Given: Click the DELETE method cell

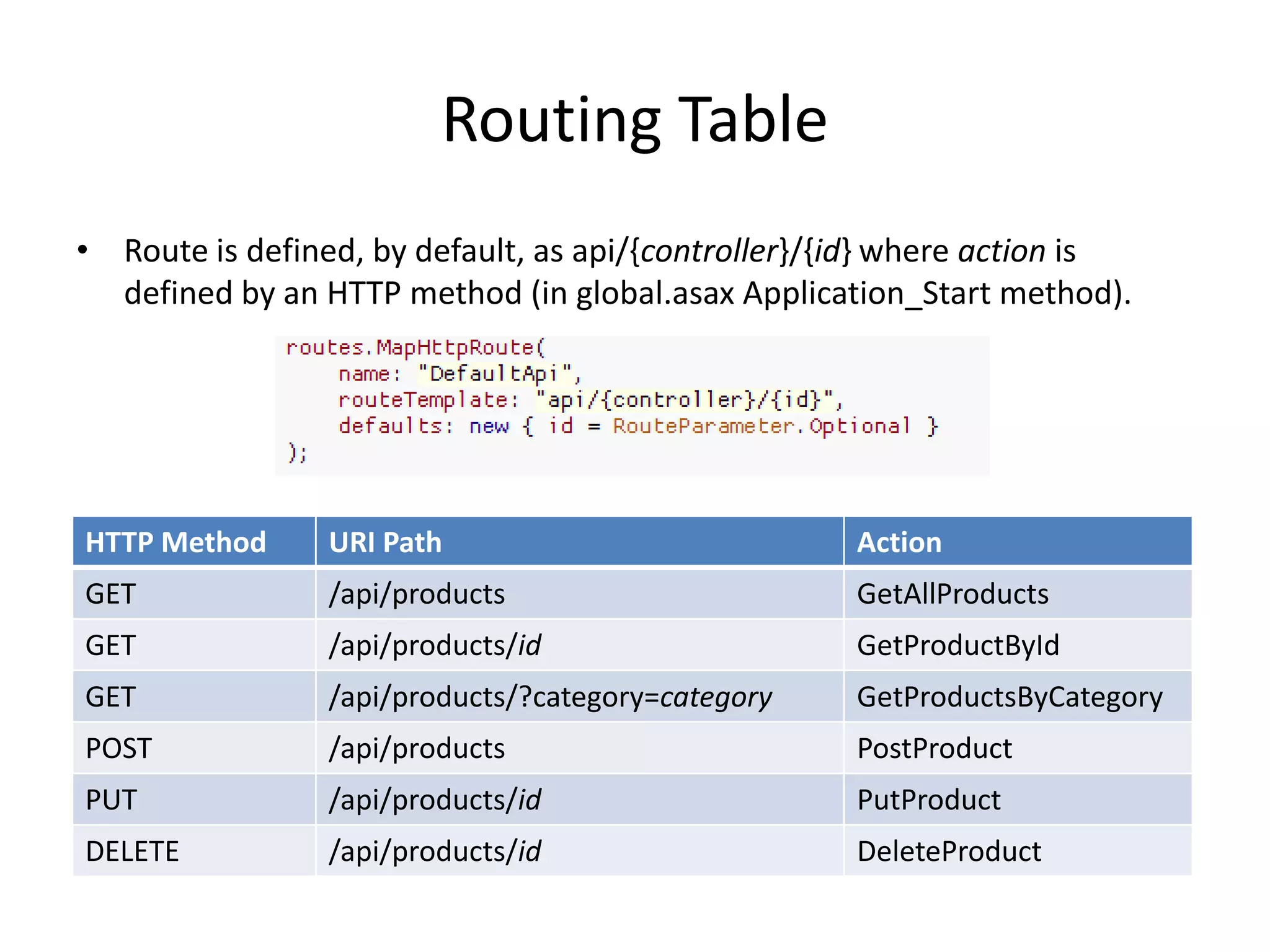Looking at the screenshot, I should coord(132,852).
